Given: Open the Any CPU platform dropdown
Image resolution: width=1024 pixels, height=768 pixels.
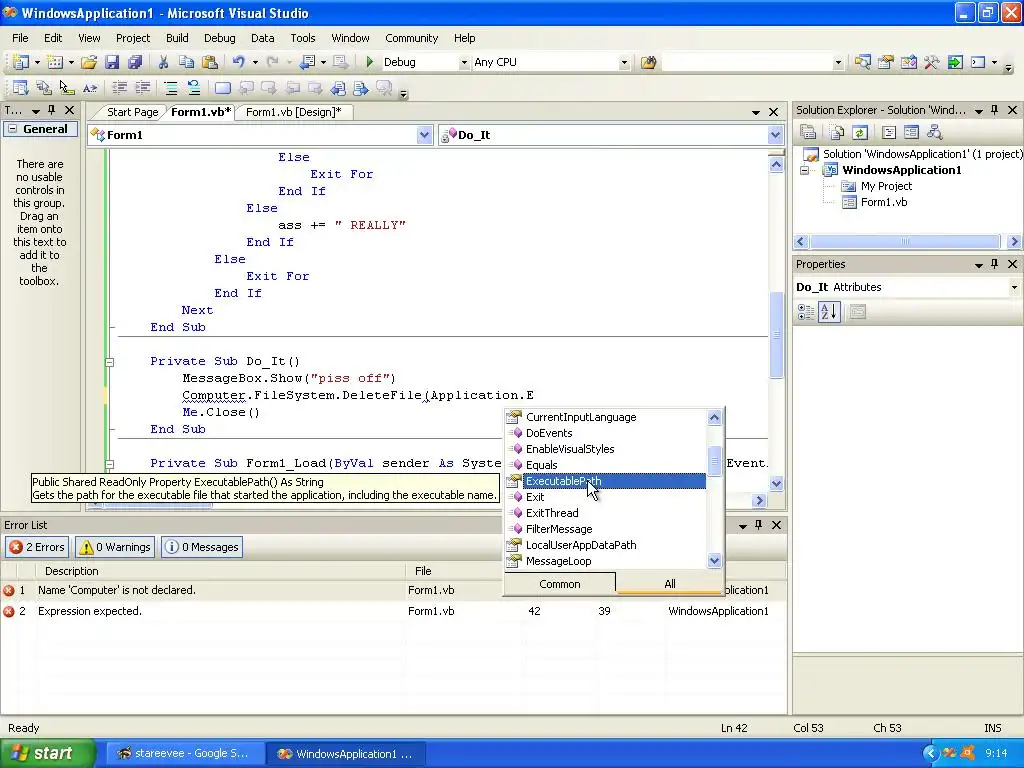Looking at the screenshot, I should pos(624,63).
